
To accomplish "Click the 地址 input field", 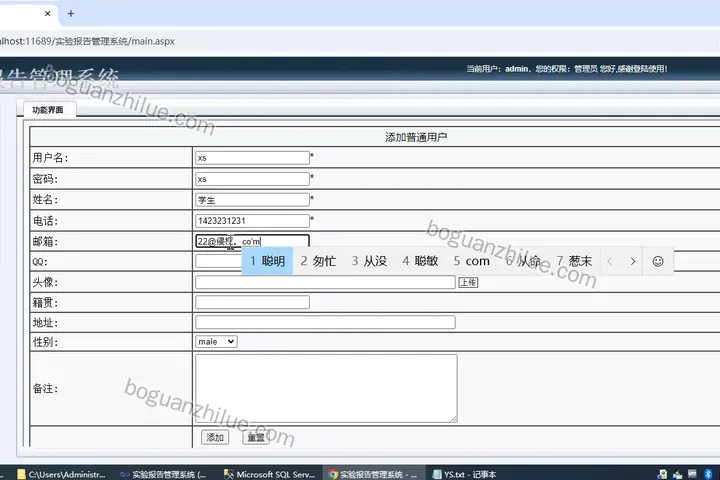I will coord(325,322).
